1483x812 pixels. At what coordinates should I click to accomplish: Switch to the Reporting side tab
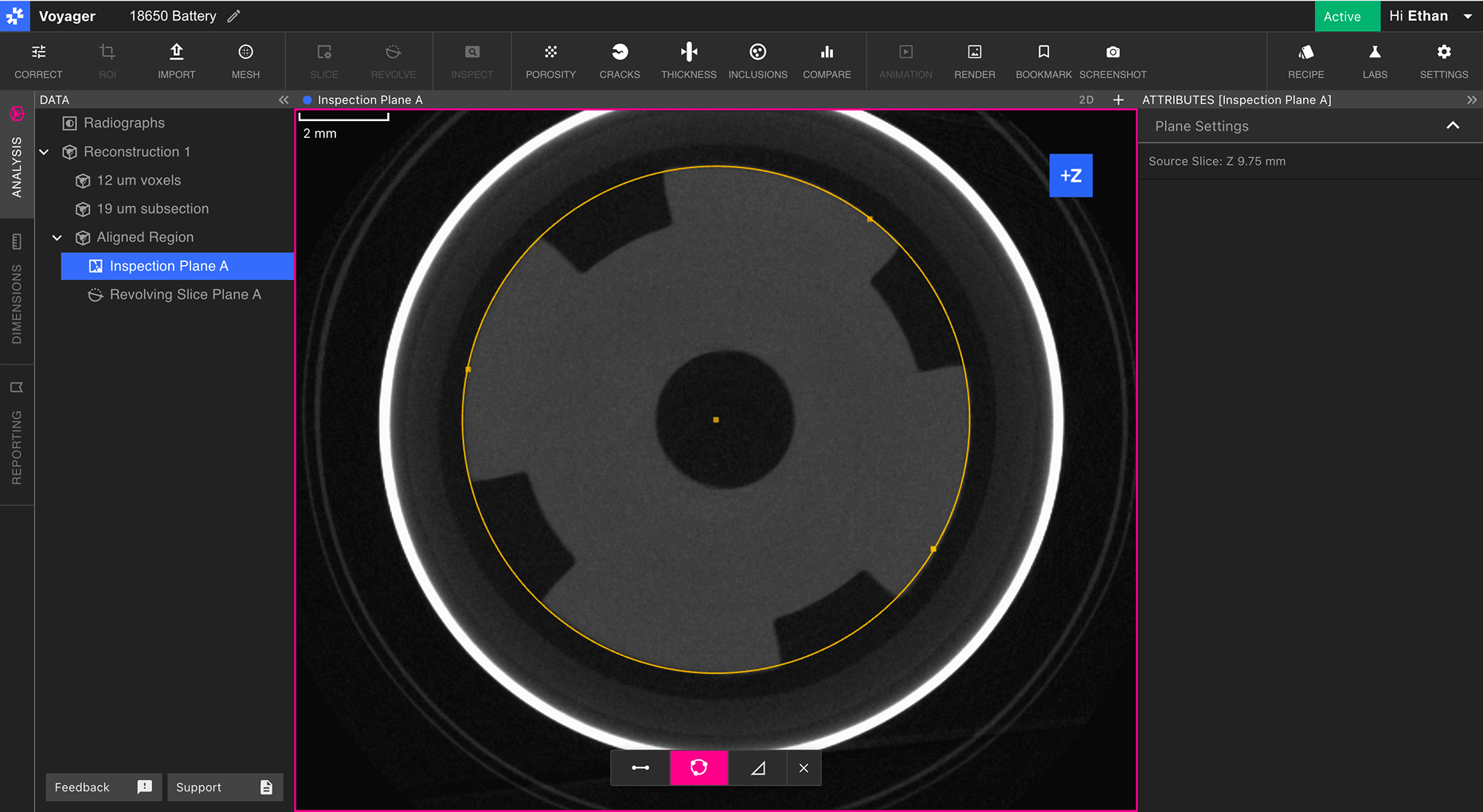(x=17, y=435)
